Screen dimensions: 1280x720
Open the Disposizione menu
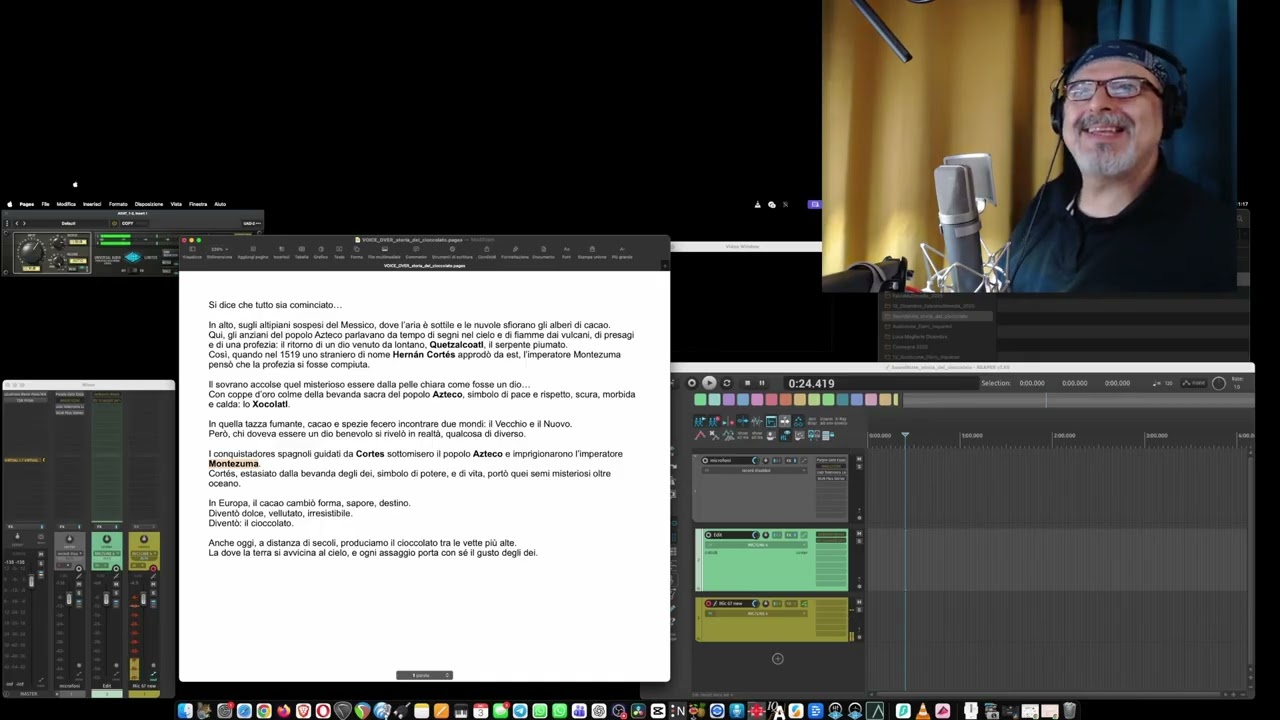click(x=149, y=204)
